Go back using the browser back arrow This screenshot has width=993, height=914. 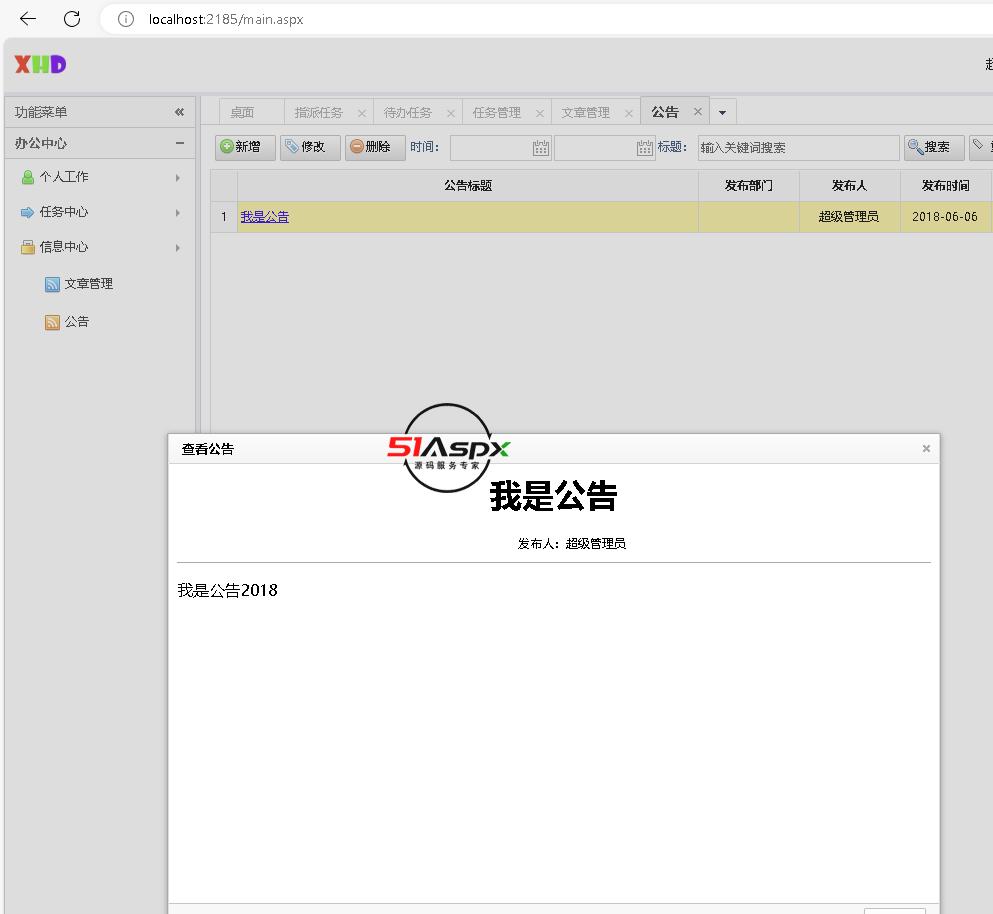pos(28,19)
